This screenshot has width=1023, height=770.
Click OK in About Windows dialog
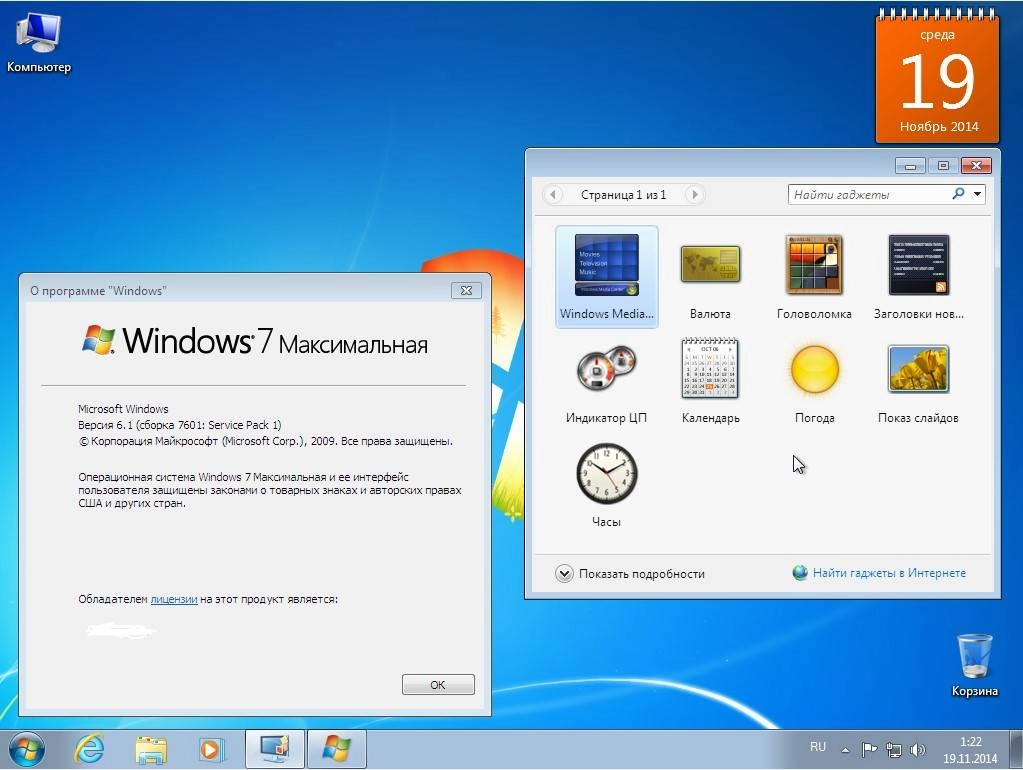[438, 685]
